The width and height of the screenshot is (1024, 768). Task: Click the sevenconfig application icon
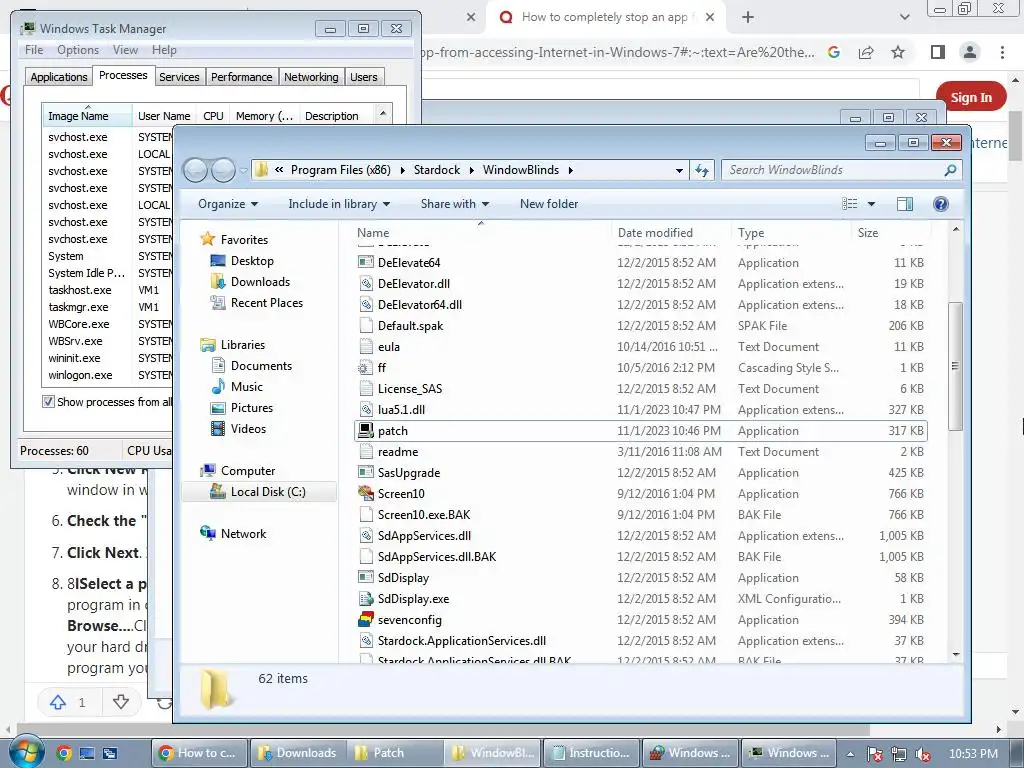coord(365,619)
